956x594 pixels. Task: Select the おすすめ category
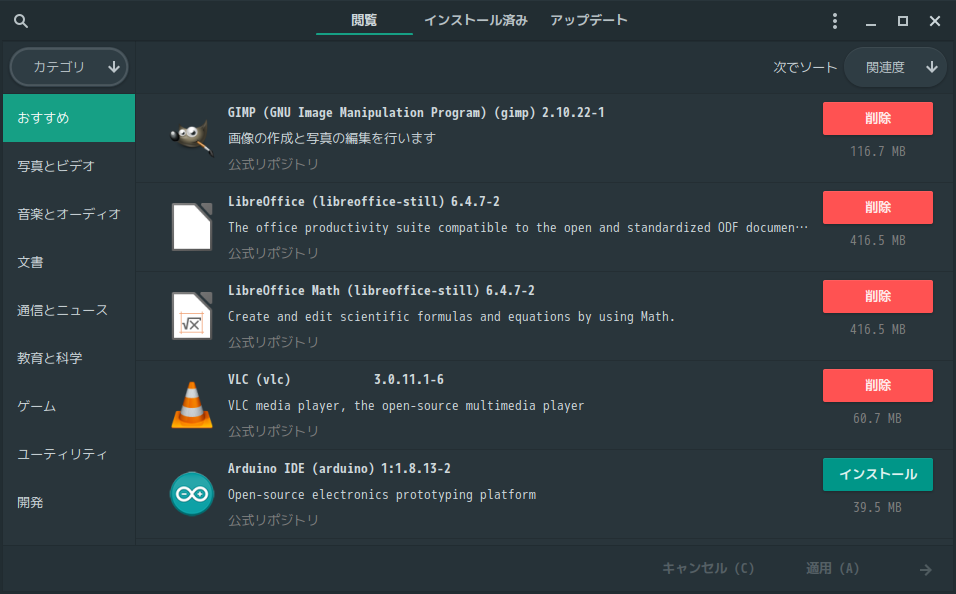coord(69,118)
